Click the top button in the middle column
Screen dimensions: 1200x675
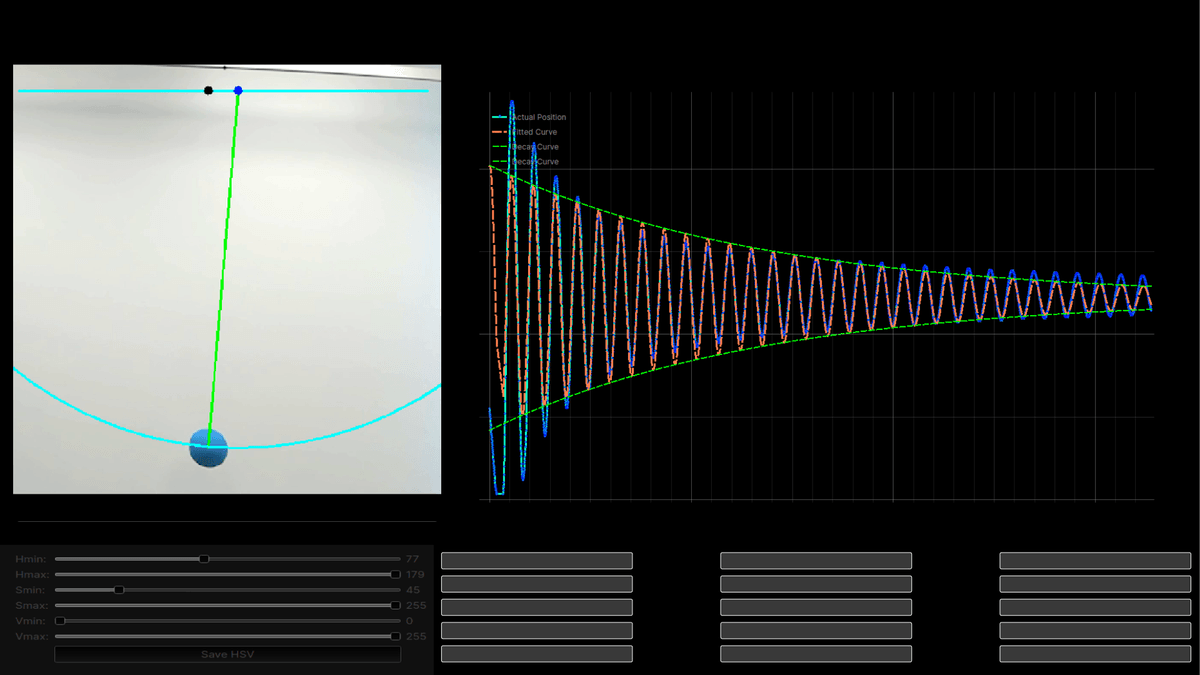[x=815, y=561]
